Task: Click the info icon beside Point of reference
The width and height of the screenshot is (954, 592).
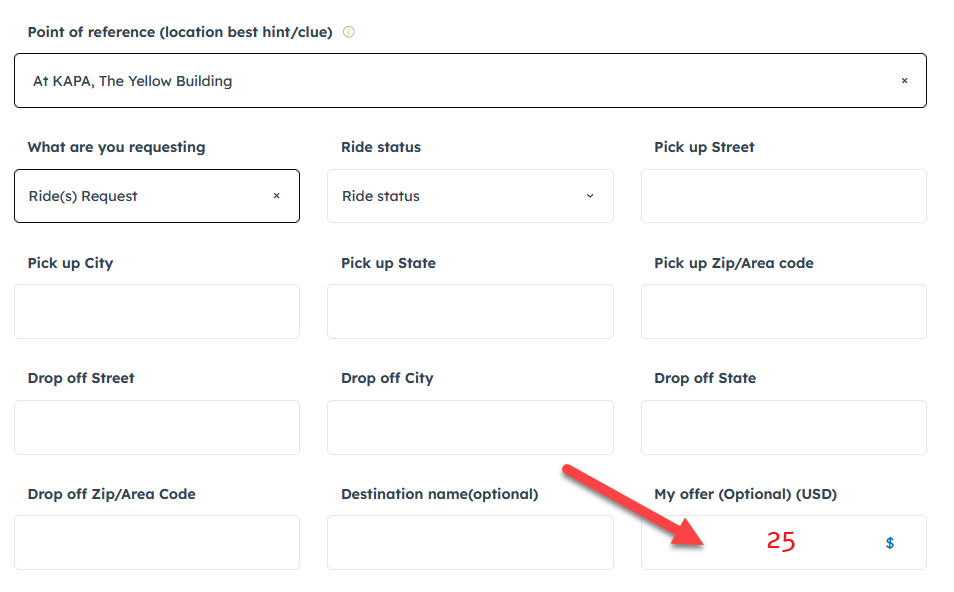Action: pyautogui.click(x=349, y=32)
